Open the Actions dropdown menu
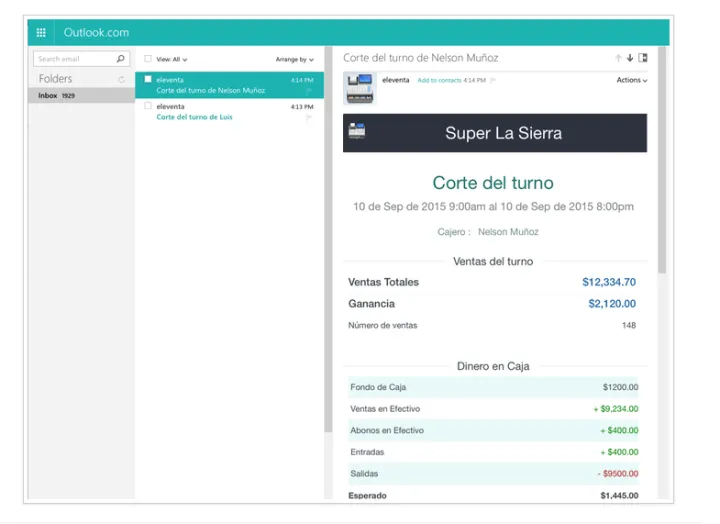This screenshot has height=524, width=720. [631, 80]
